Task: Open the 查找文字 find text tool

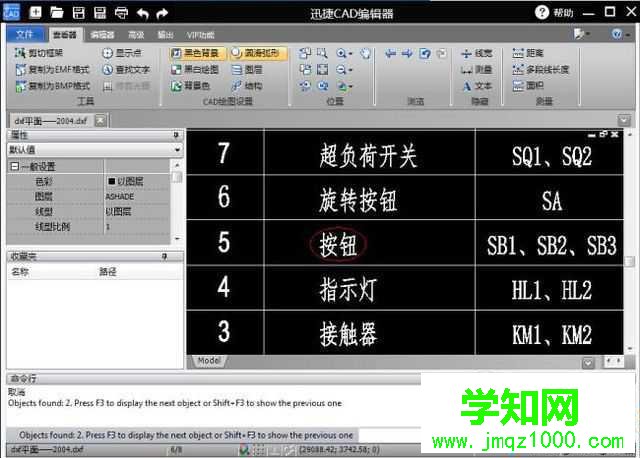Action: 126,70
